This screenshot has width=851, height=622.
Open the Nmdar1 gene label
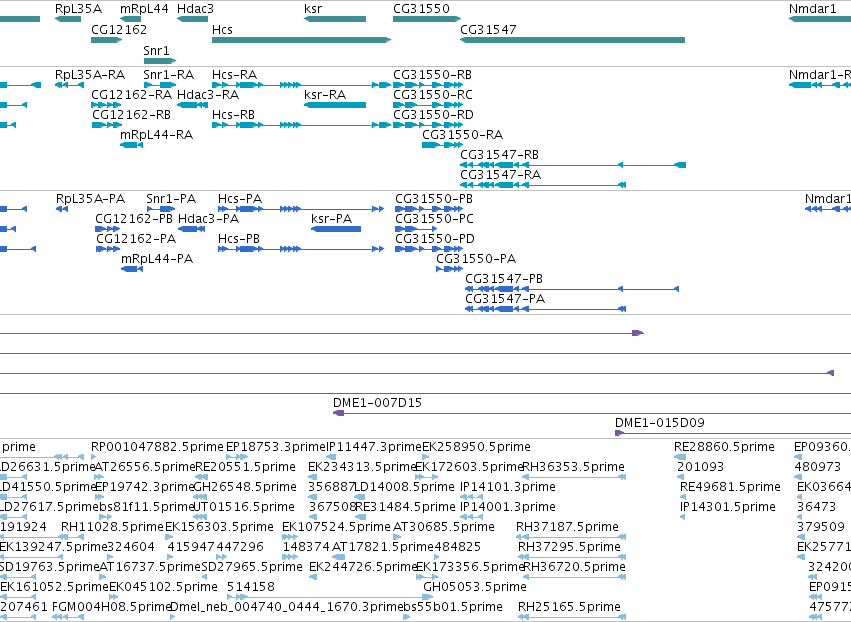pyautogui.click(x=812, y=9)
